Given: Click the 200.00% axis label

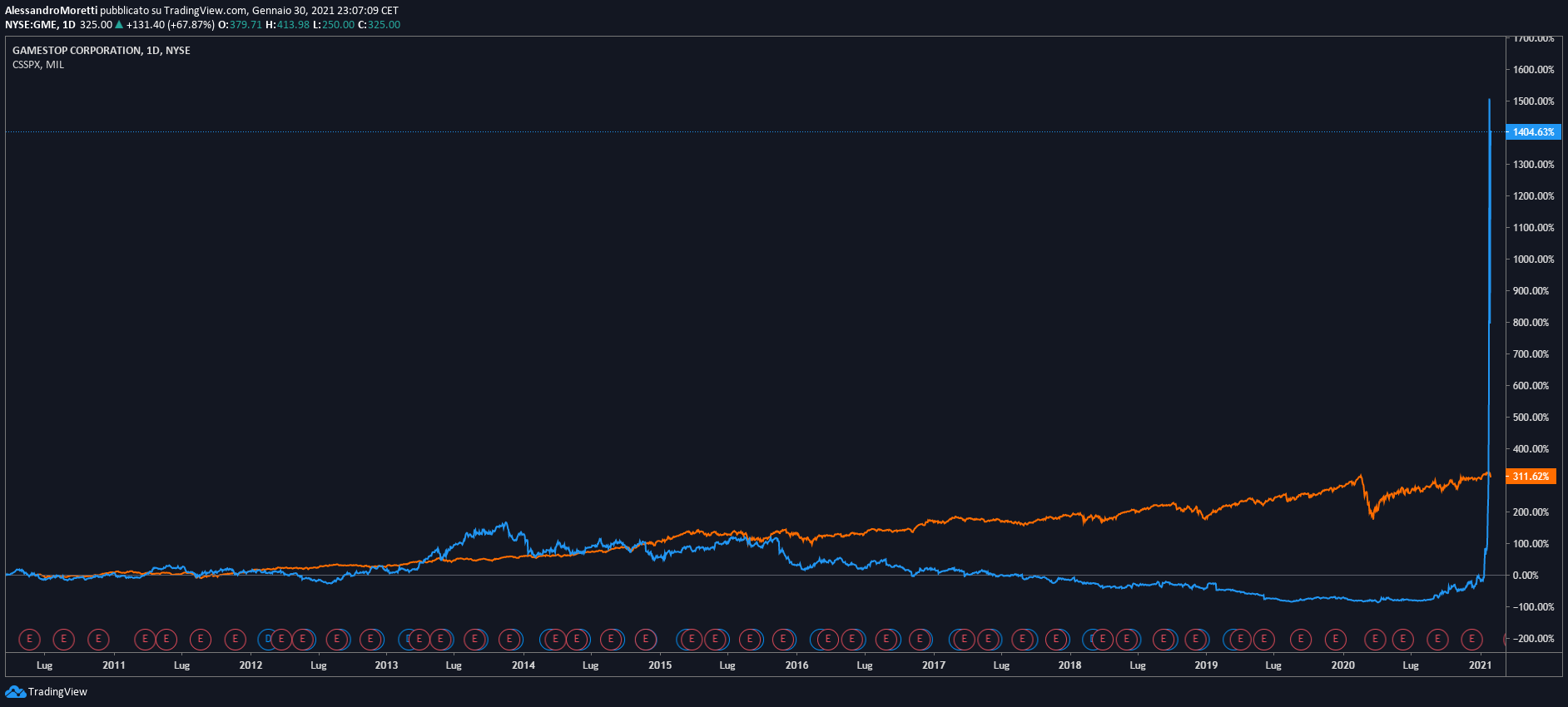Looking at the screenshot, I should tap(1531, 512).
